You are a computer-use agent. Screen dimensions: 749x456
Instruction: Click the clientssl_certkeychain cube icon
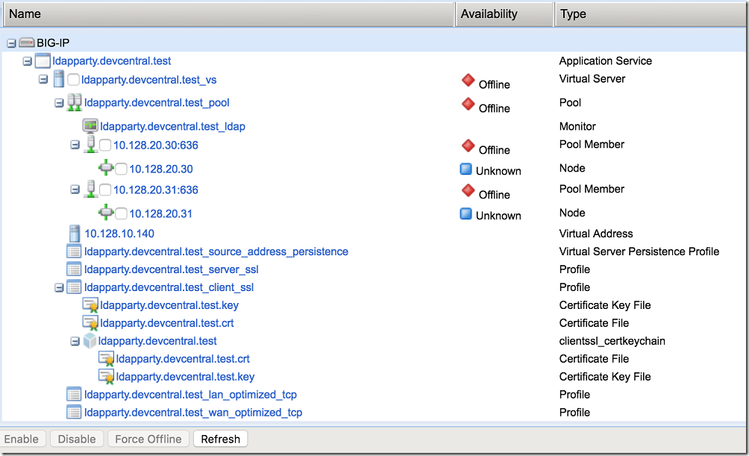(89, 341)
